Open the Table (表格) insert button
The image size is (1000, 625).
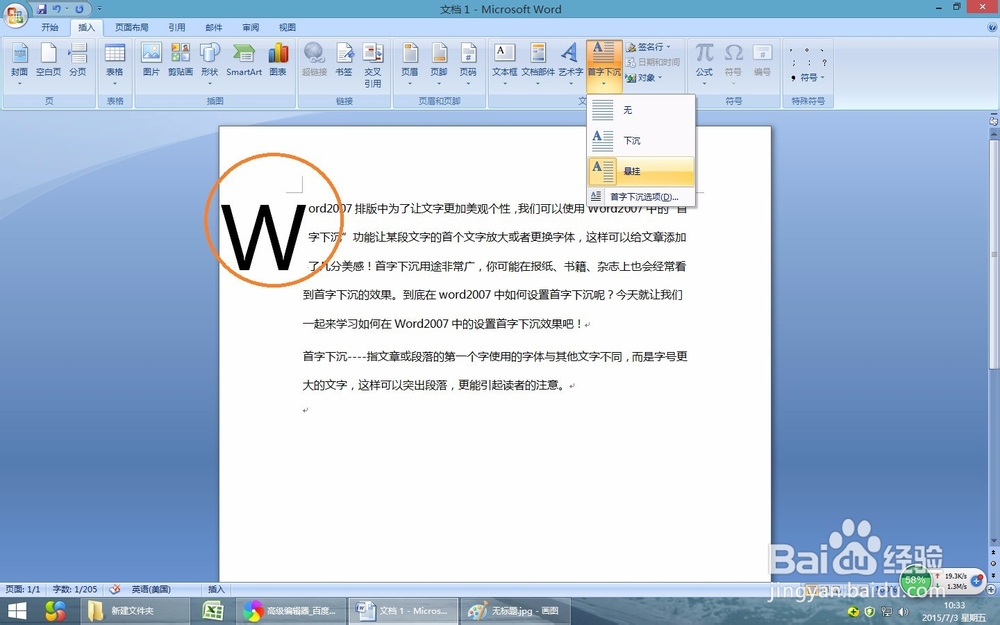[x=115, y=65]
